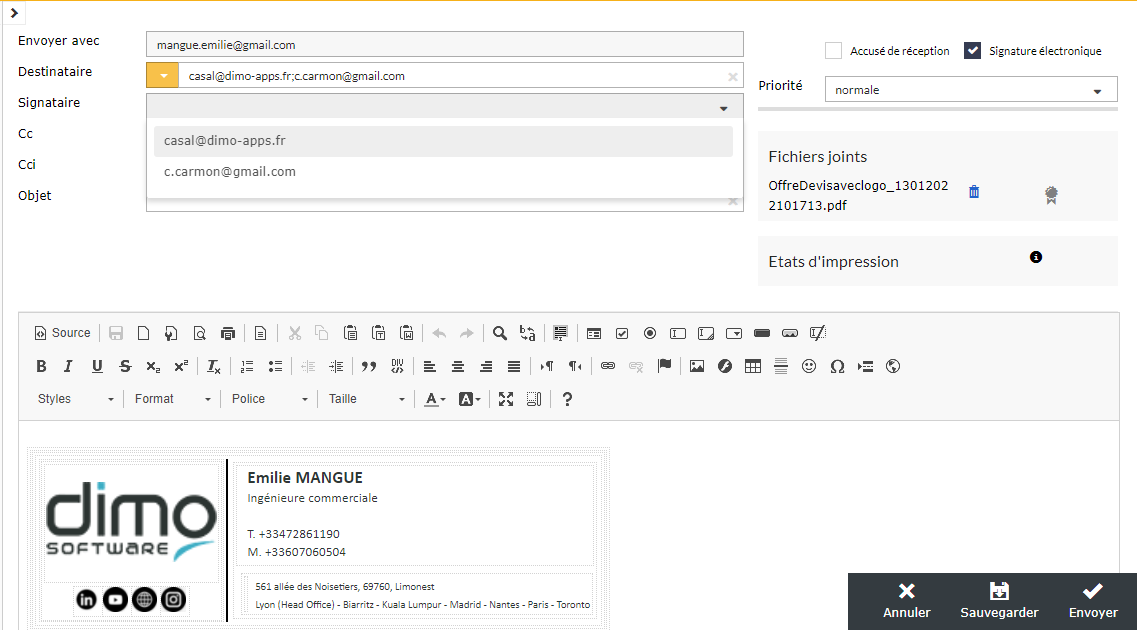Insert an image into the email body
Image resolution: width=1137 pixels, height=630 pixels.
point(697,367)
